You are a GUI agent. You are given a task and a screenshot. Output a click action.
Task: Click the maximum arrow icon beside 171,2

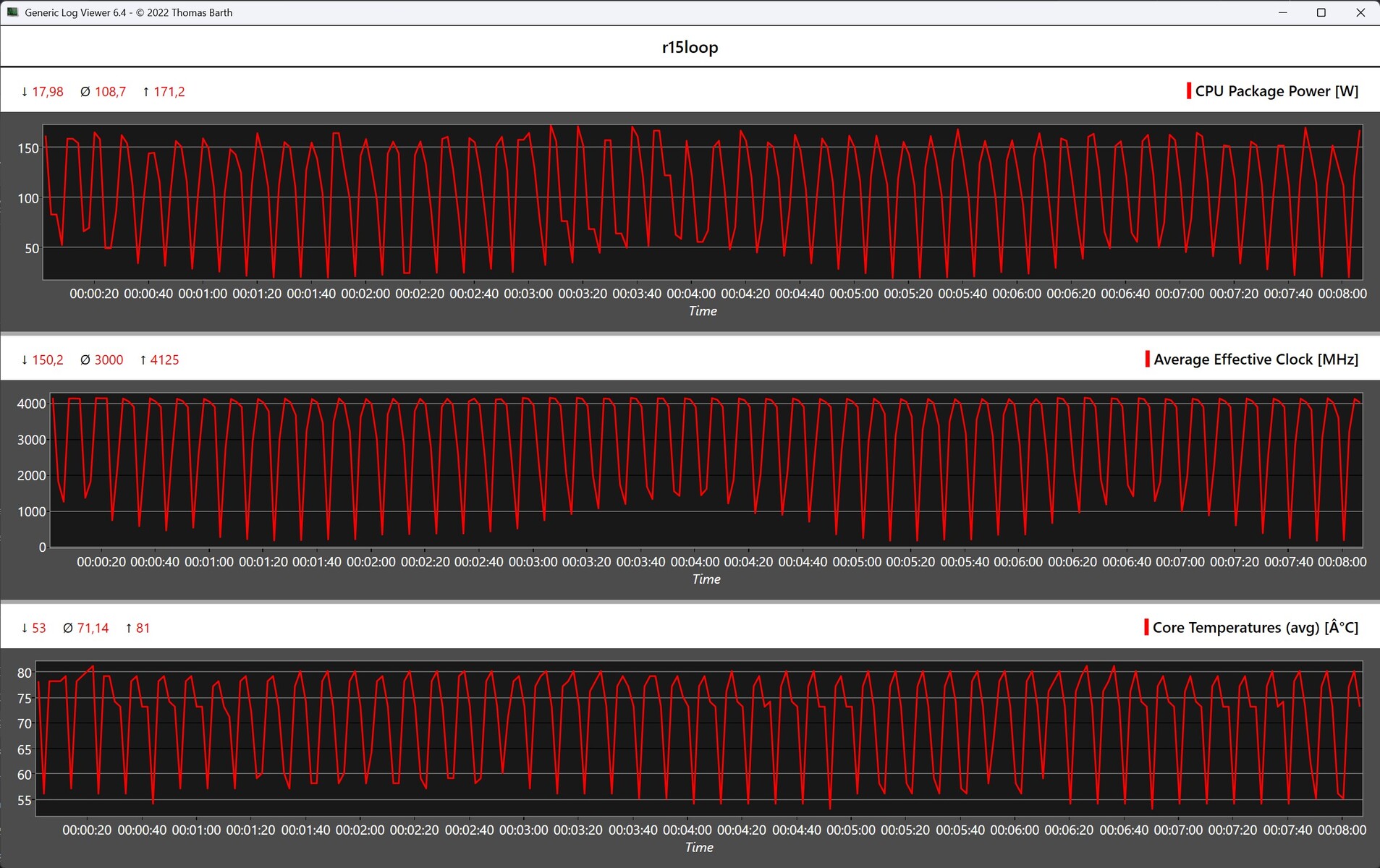click(x=146, y=92)
